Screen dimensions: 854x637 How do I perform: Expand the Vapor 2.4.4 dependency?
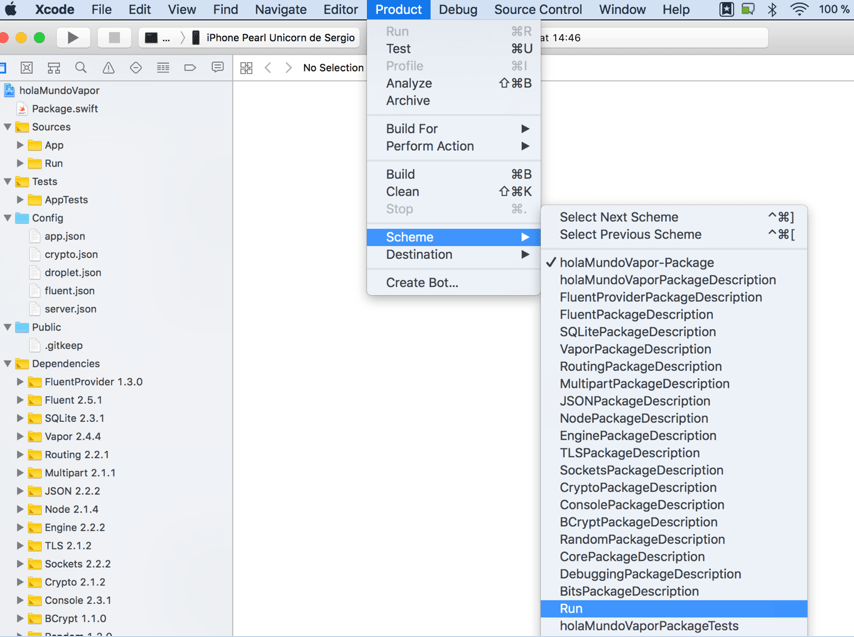pos(20,437)
